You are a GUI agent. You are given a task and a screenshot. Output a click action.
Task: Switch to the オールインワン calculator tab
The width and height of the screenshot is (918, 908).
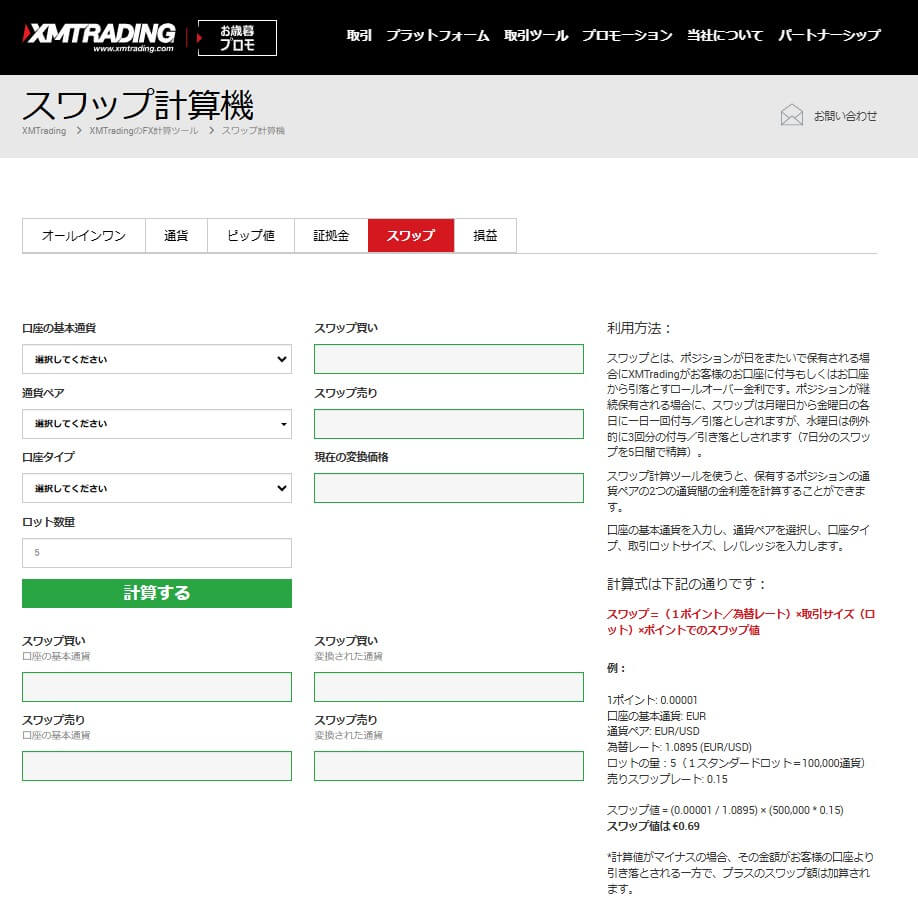pyautogui.click(x=82, y=236)
